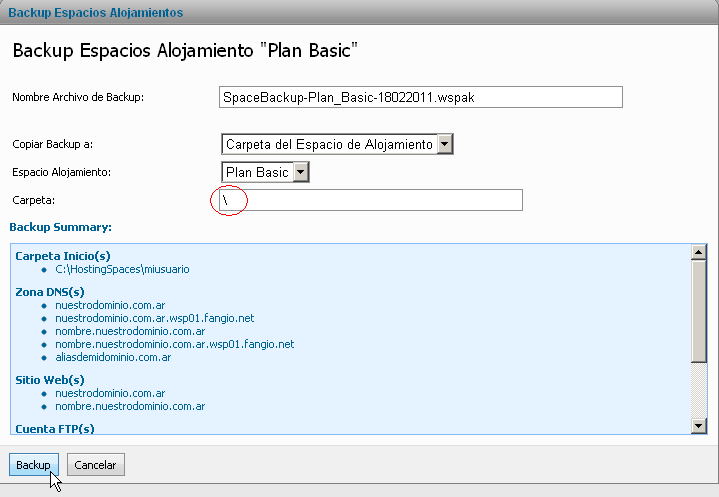This screenshot has height=497, width=719.
Task: Click the summary scrollbar down arrow
Action: [699, 426]
